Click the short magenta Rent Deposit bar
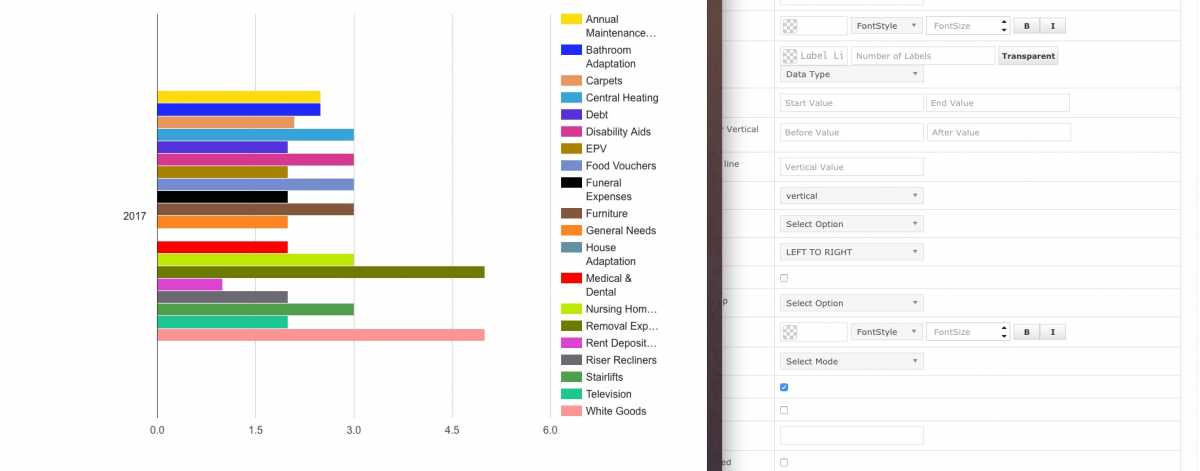Image resolution: width=1200 pixels, height=471 pixels. pyautogui.click(x=190, y=284)
